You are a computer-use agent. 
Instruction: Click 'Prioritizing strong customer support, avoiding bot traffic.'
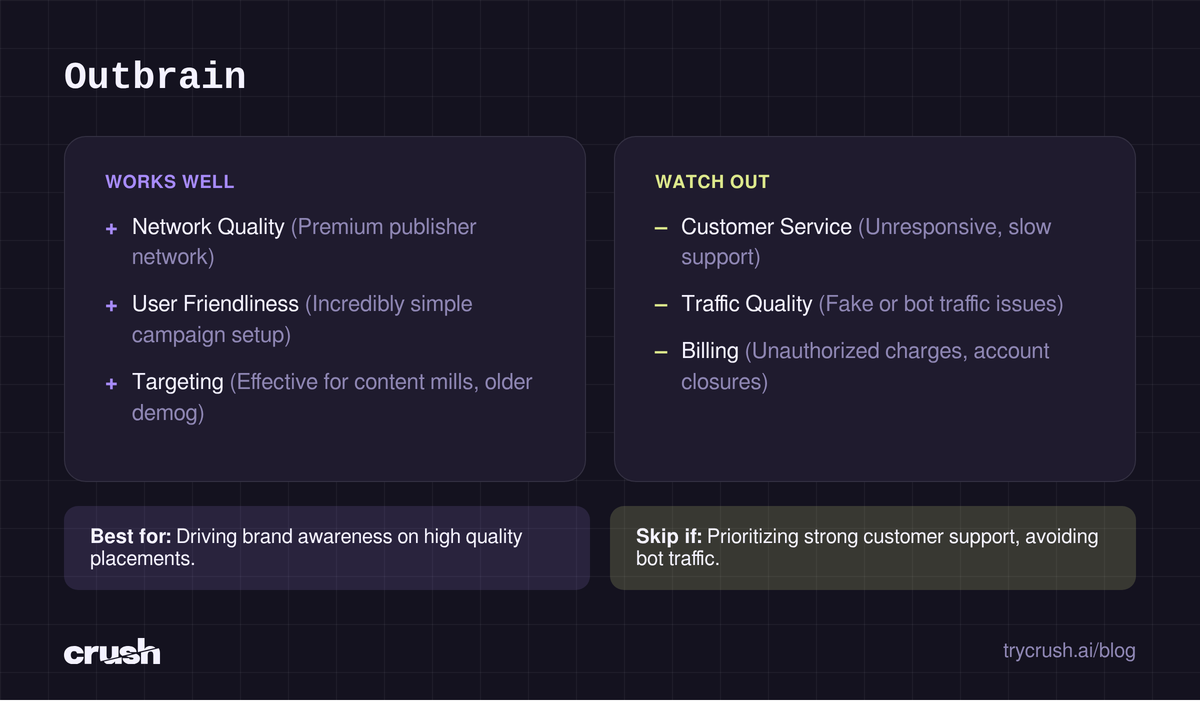click(x=867, y=547)
